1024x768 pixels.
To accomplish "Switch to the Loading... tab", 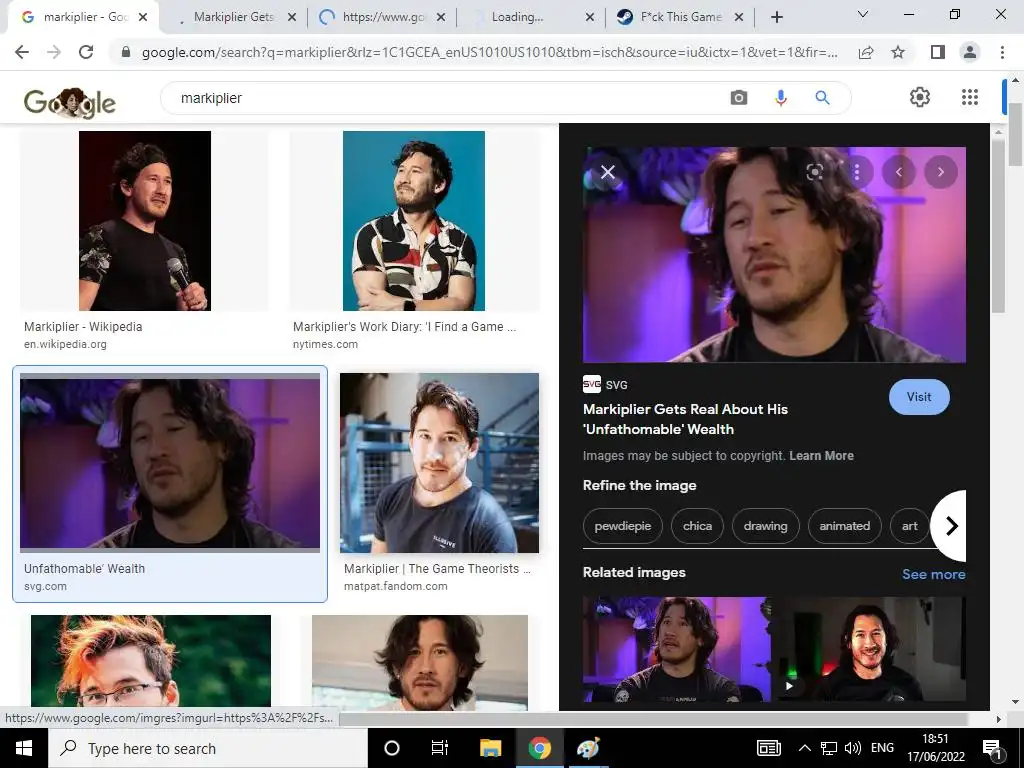I will [517, 17].
